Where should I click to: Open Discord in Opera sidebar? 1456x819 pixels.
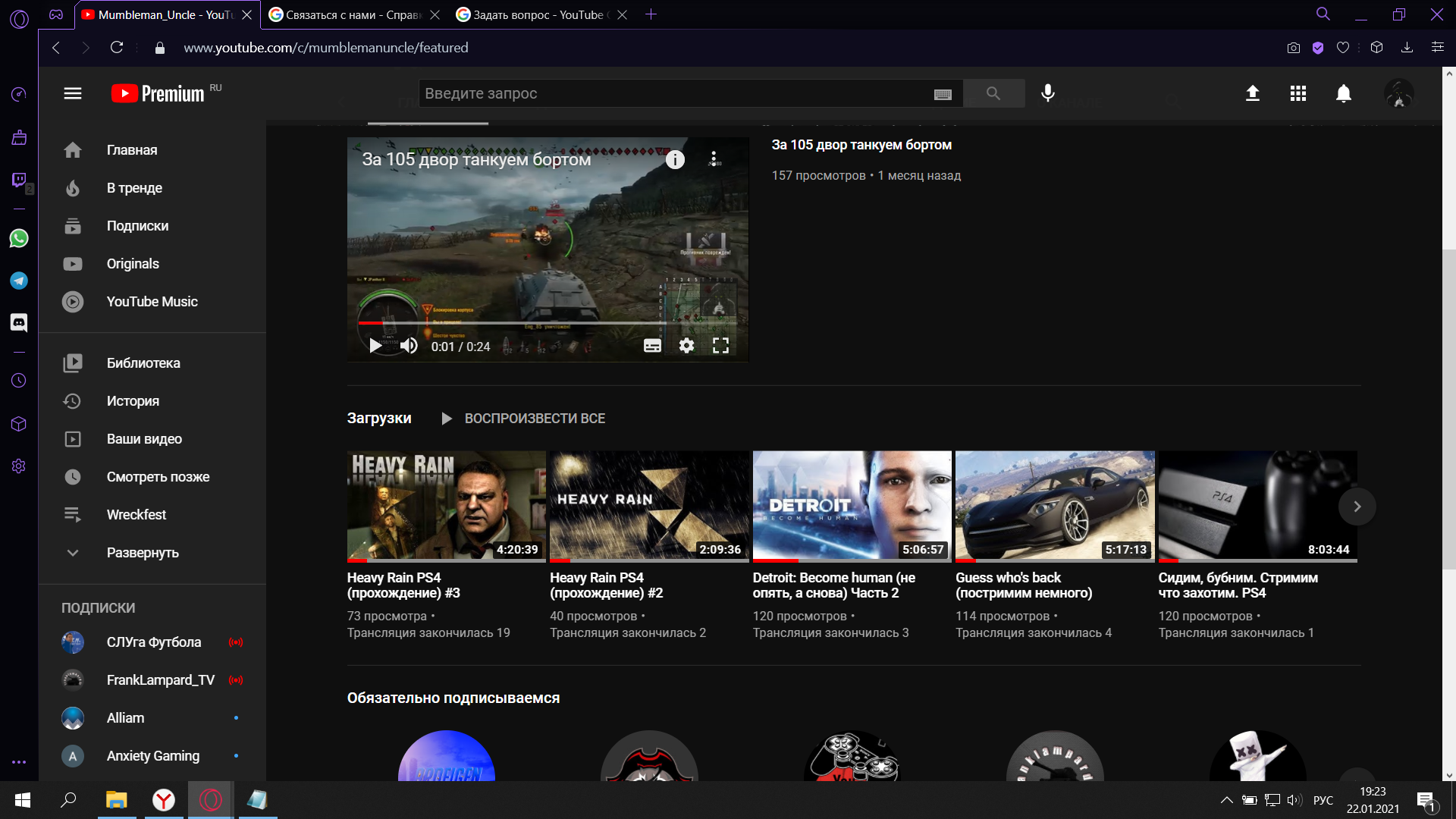click(x=19, y=322)
